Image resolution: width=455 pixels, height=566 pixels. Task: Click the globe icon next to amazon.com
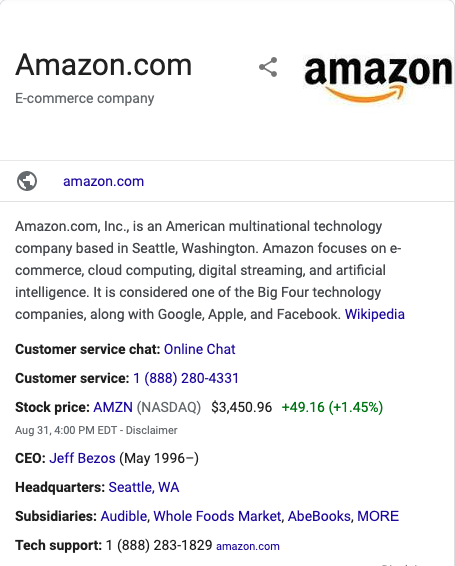pos(27,181)
